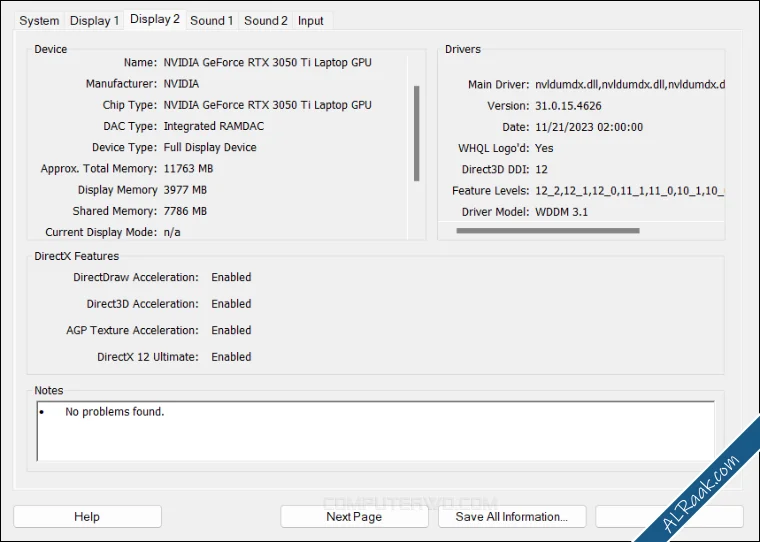This screenshot has width=760, height=542.
Task: Open the Sound 2 tab
Action: (266, 21)
